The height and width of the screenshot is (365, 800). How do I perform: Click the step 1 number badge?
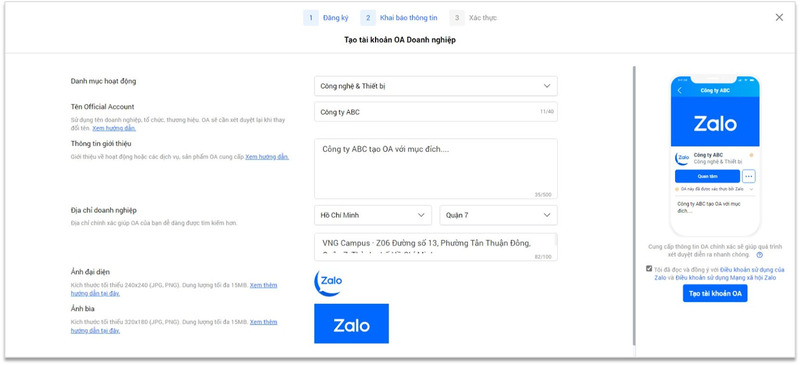(x=311, y=18)
